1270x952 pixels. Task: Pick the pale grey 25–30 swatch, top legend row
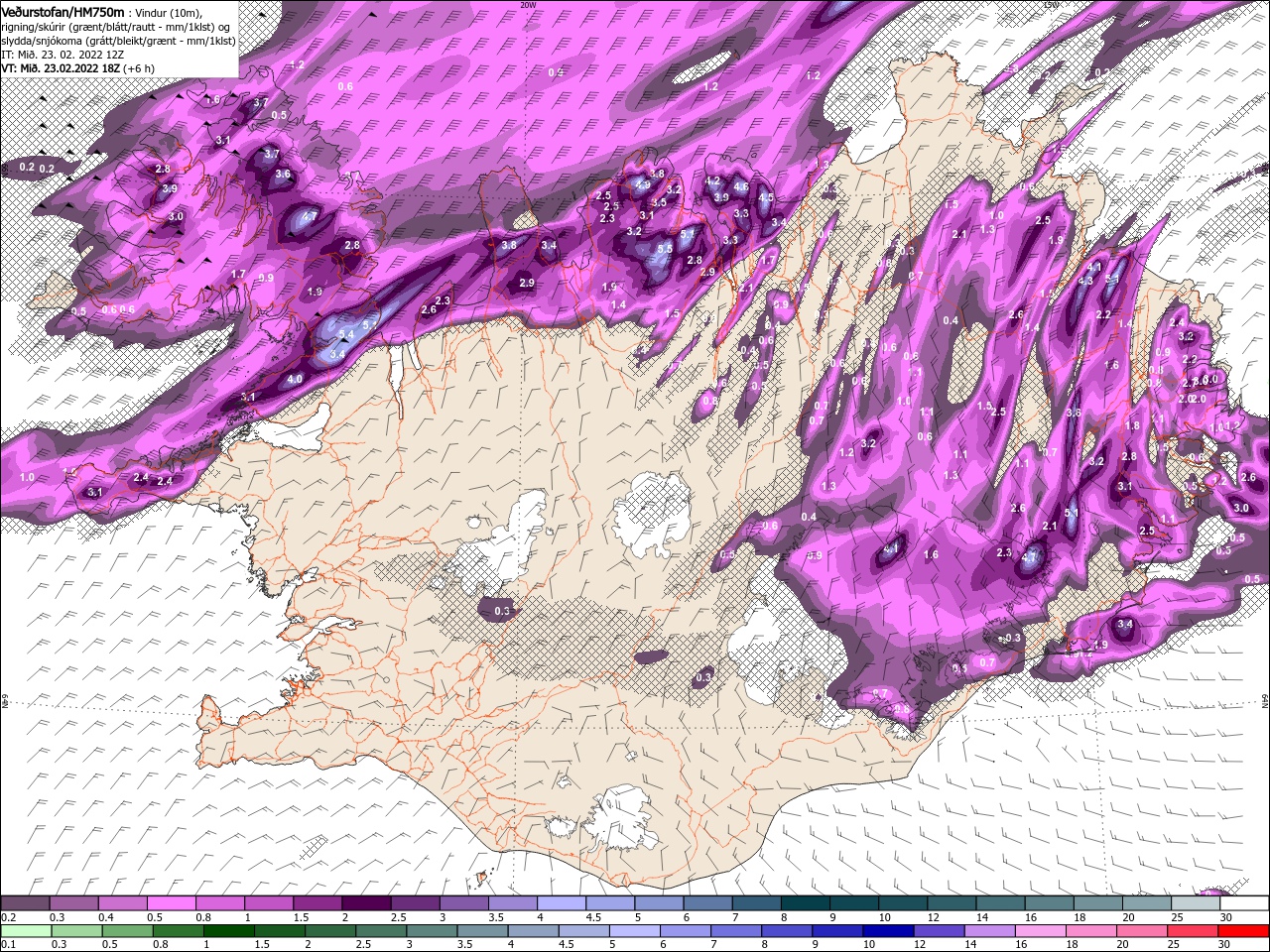point(1196,903)
